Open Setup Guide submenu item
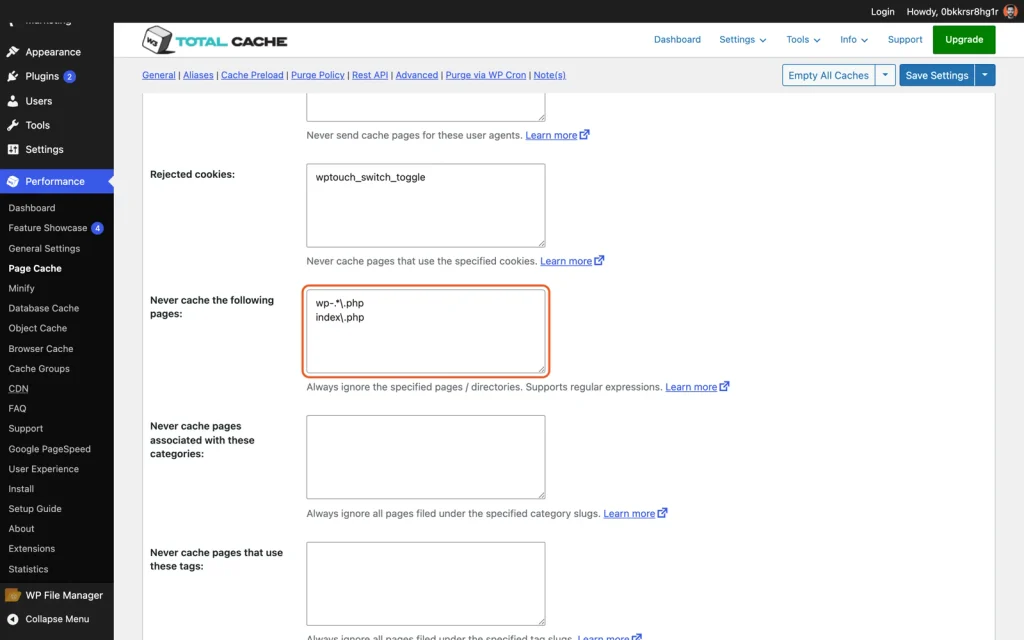The height and width of the screenshot is (640, 1024). pos(35,509)
